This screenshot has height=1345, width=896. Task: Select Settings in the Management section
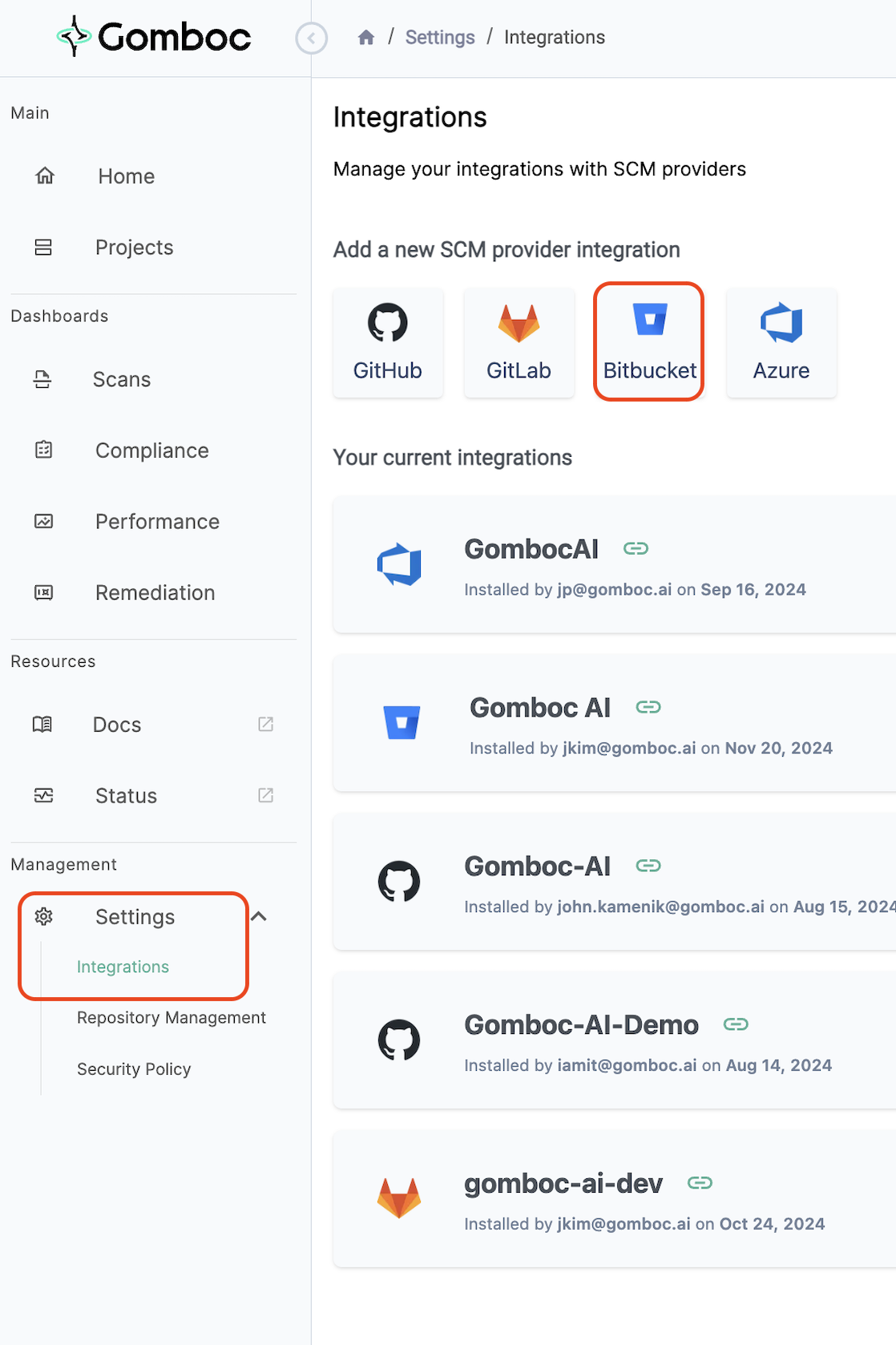(135, 917)
